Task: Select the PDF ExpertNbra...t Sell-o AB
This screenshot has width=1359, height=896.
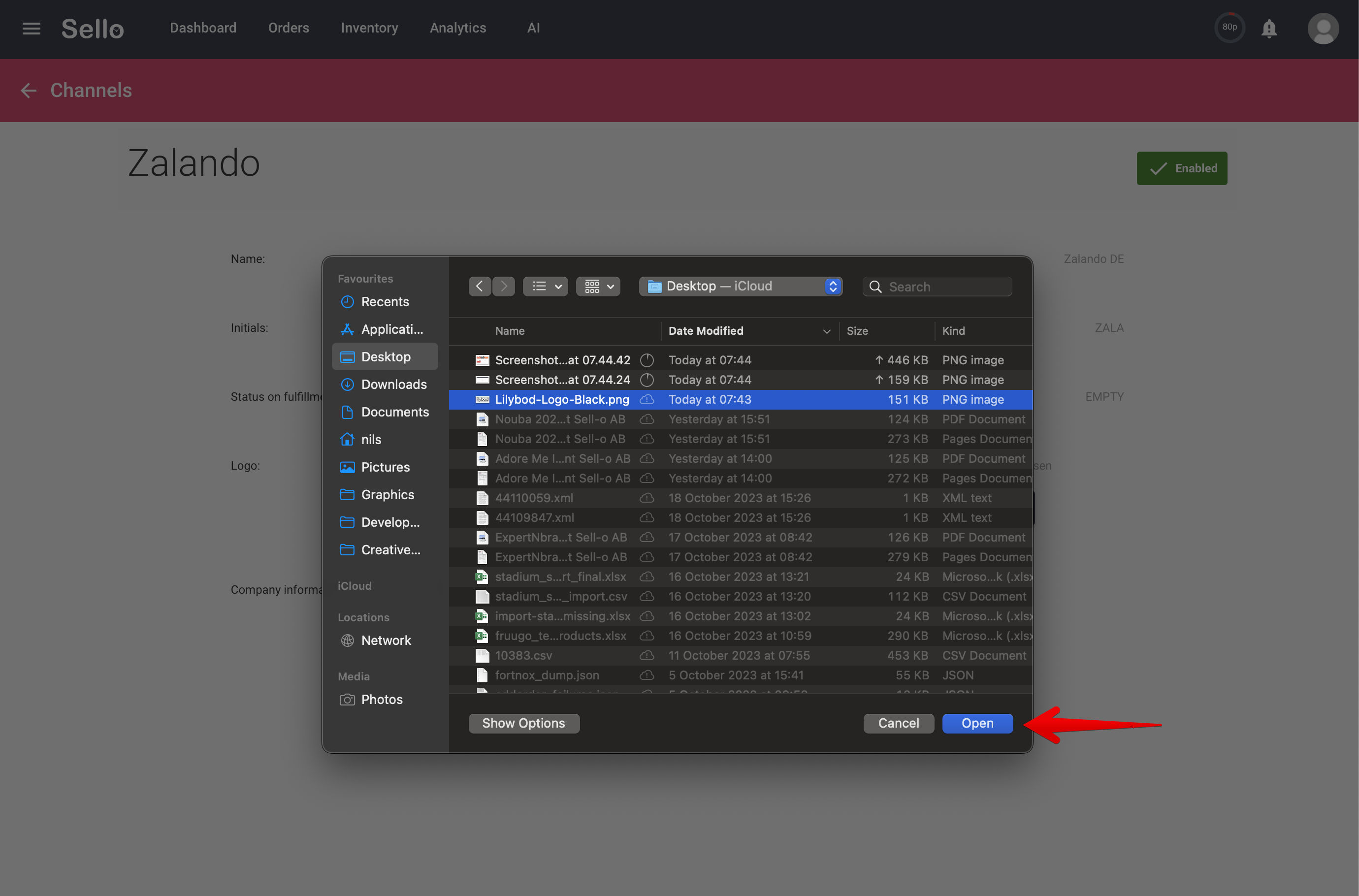Action: click(x=741, y=537)
